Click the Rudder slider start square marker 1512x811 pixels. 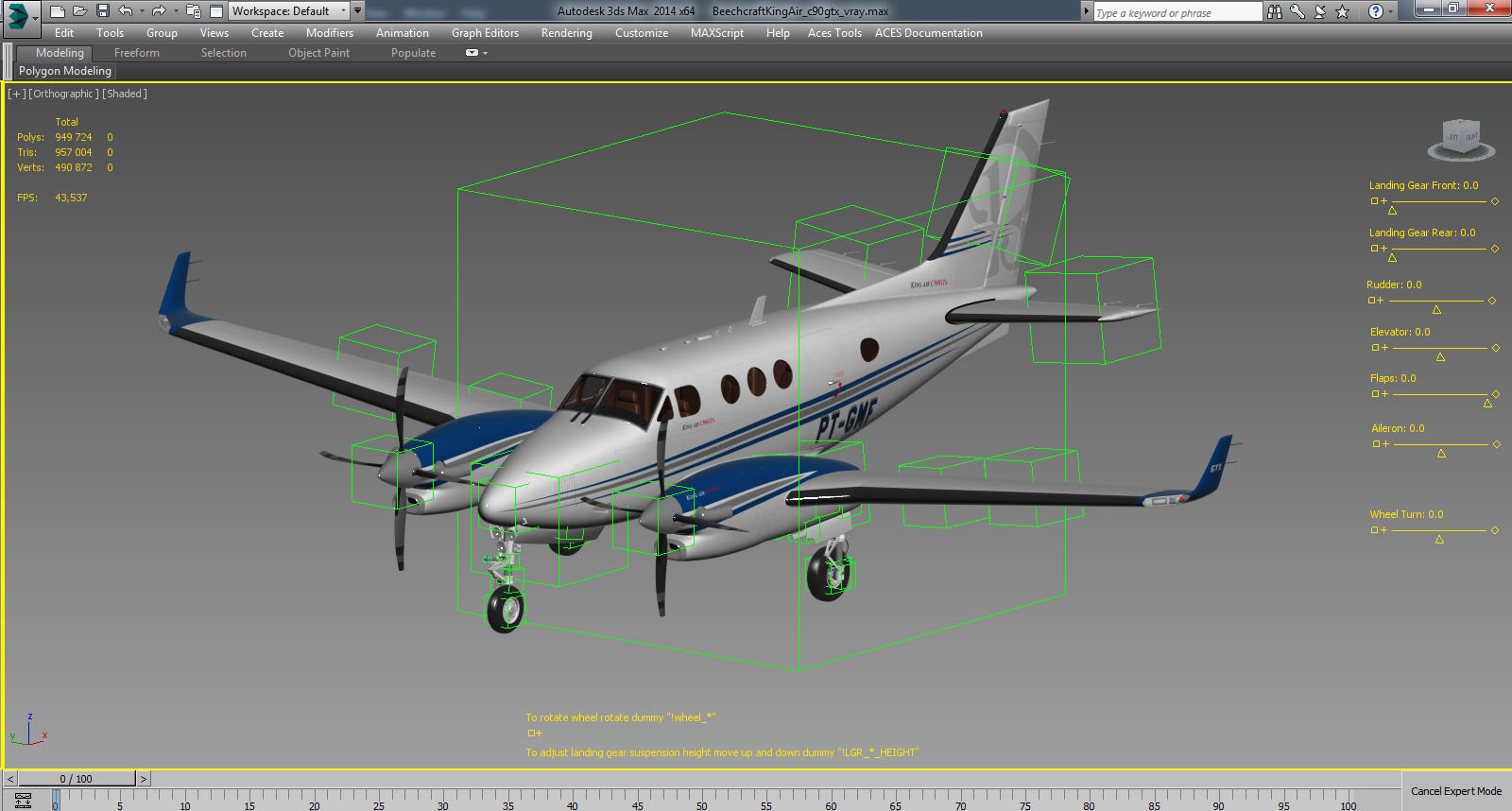coord(1372,301)
